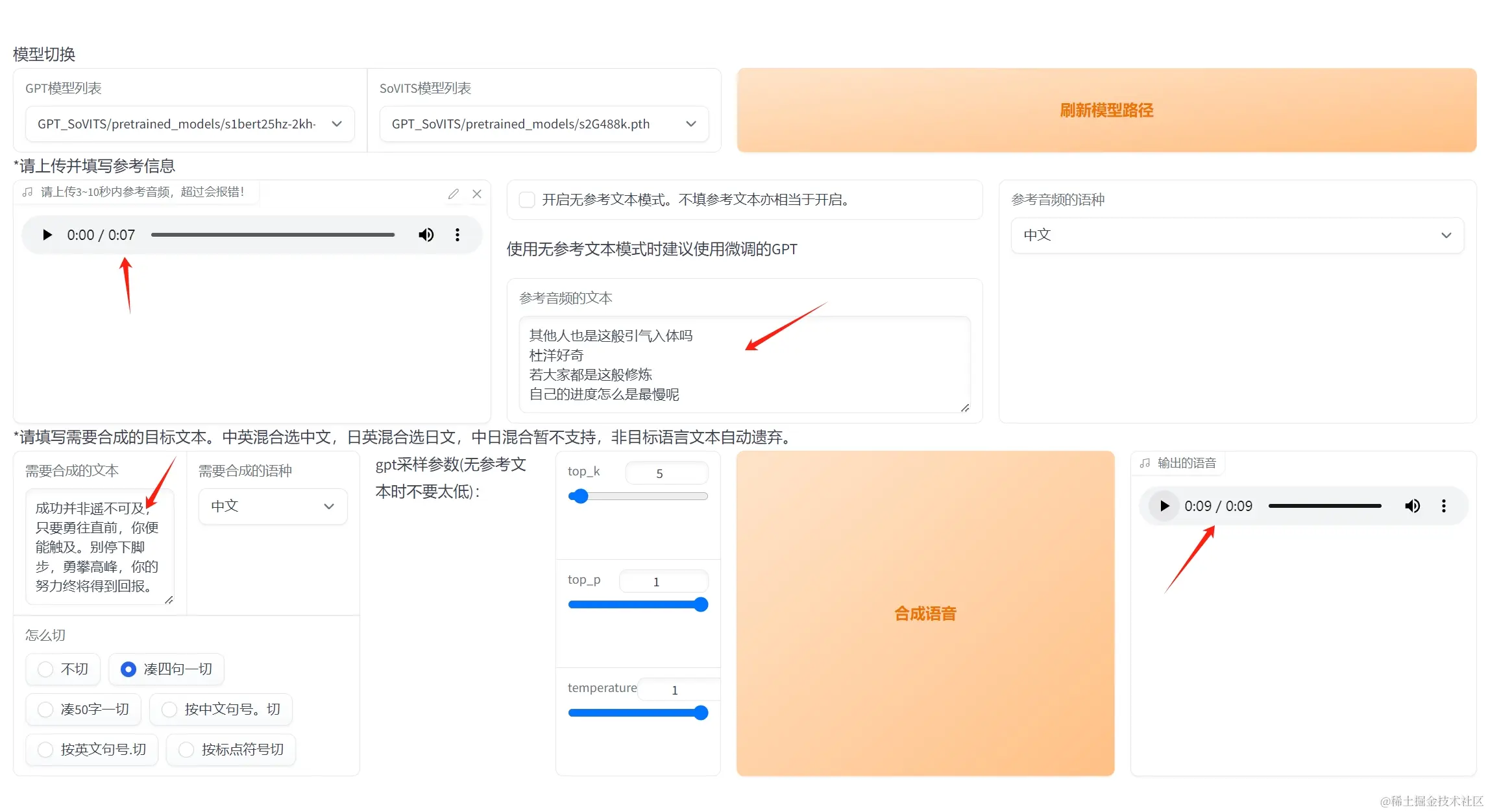This screenshot has width=1488, height=812.
Task: Select the 不切 radio option
Action: tap(45, 669)
